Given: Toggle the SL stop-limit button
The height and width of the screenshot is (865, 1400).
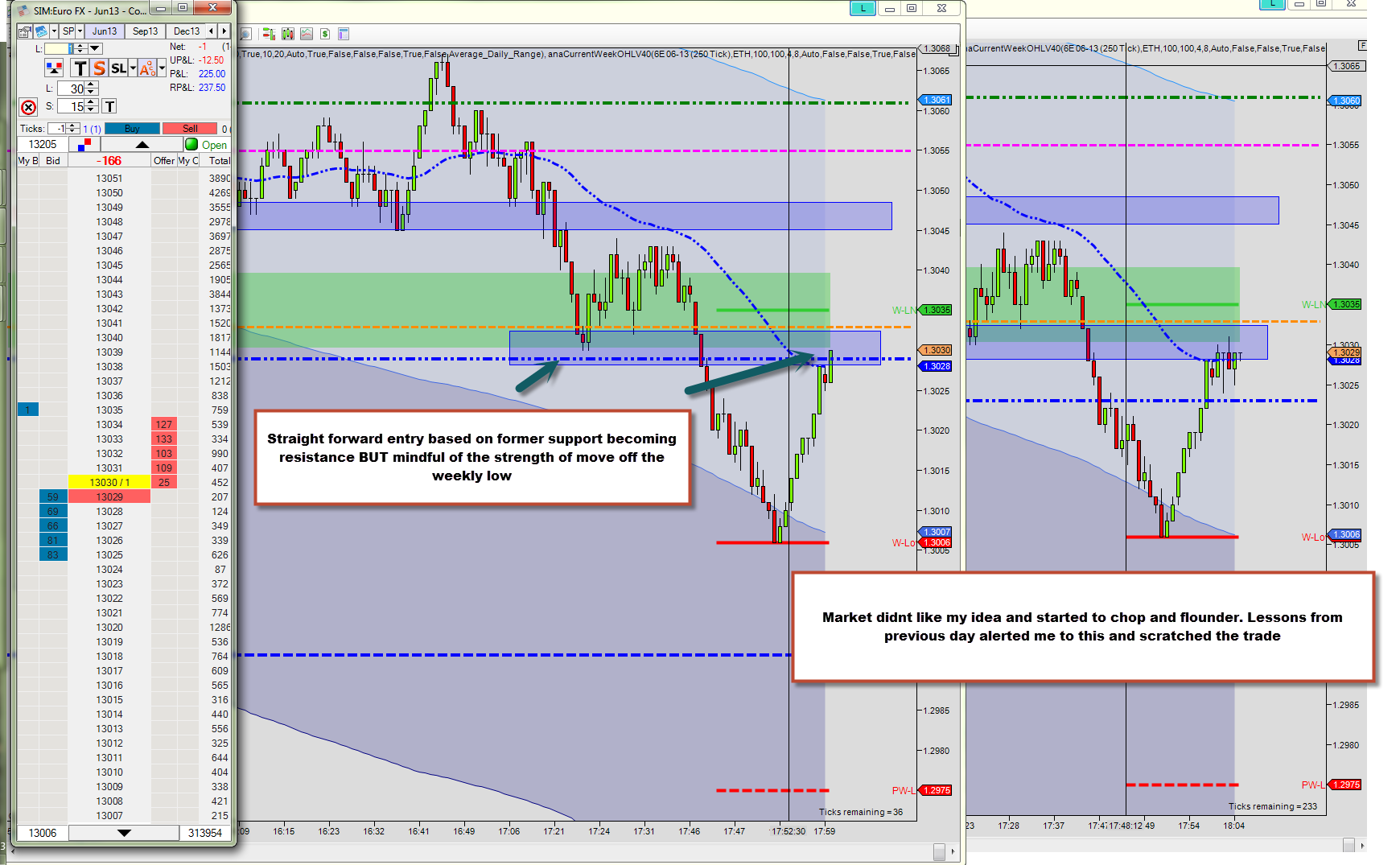Looking at the screenshot, I should tap(118, 68).
